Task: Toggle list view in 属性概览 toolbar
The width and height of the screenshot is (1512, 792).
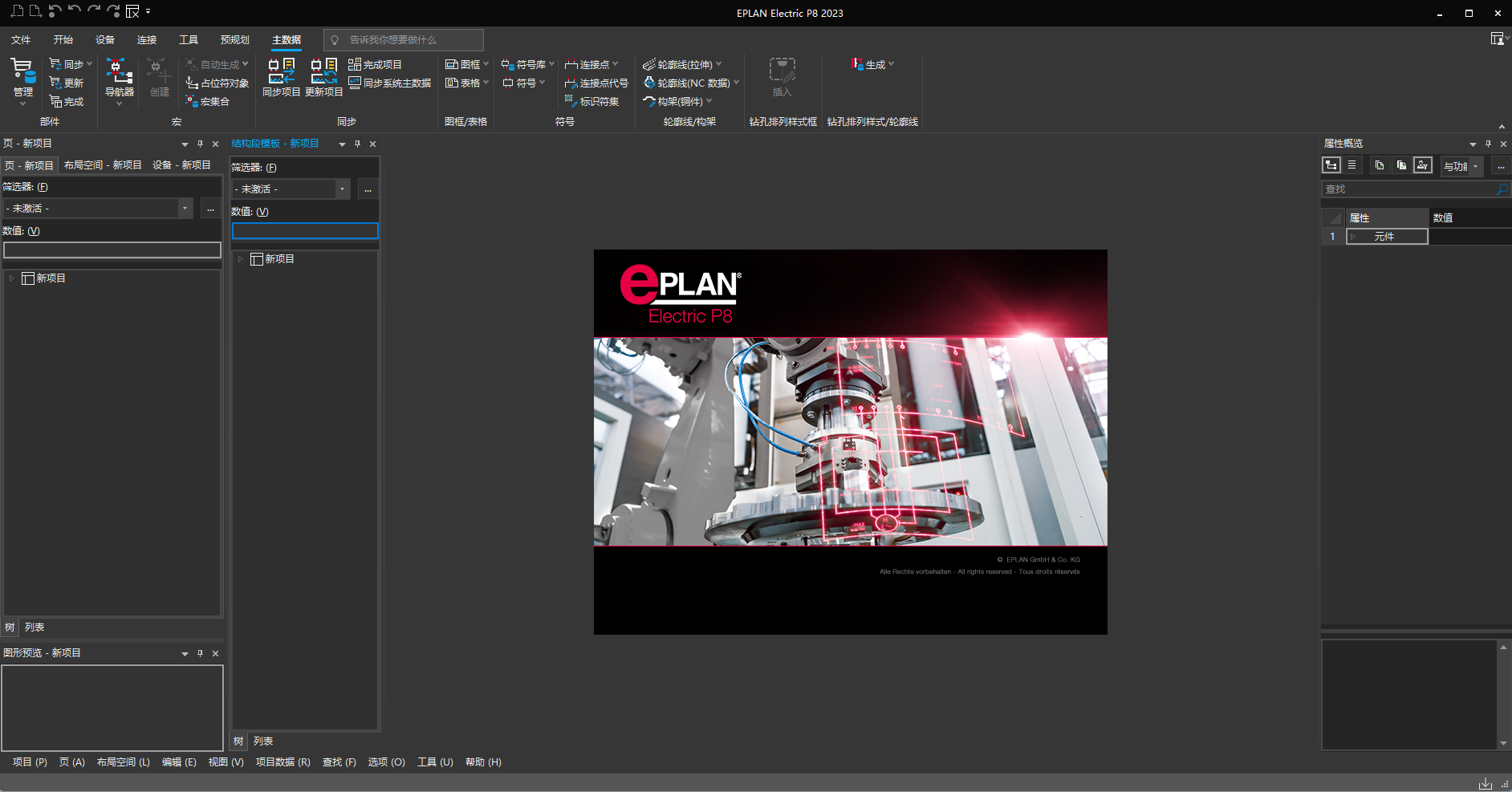Action: (x=1352, y=165)
